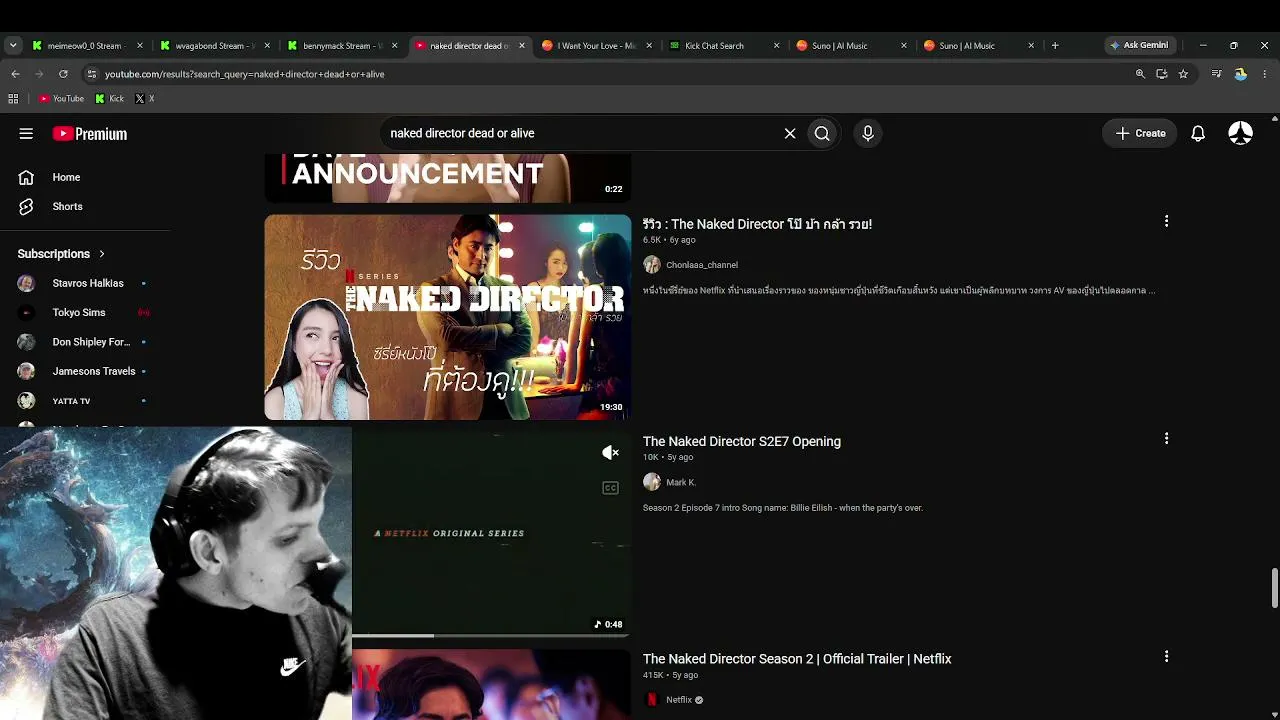Screen dimensions: 1280x720
Task: Open the Kick bookmark
Action: click(110, 98)
